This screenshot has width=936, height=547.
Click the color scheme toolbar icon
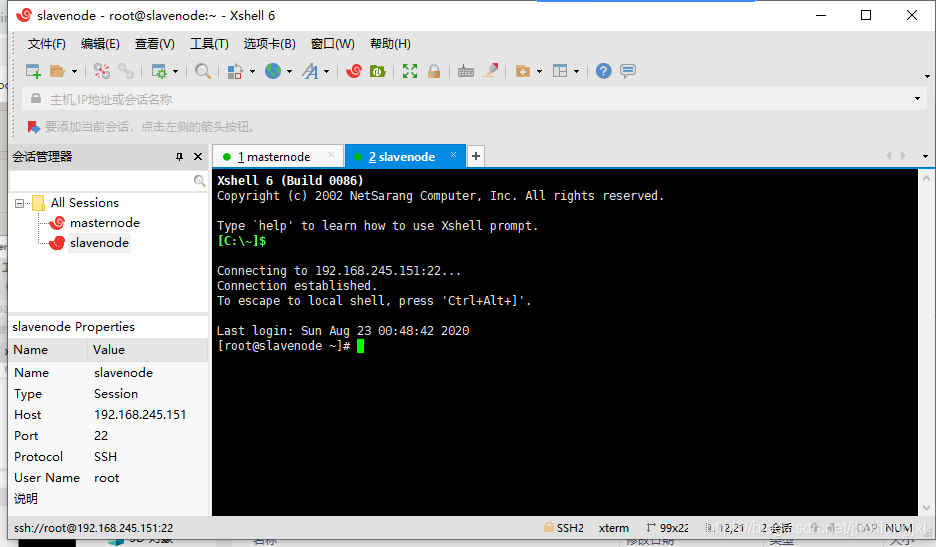tap(235, 72)
